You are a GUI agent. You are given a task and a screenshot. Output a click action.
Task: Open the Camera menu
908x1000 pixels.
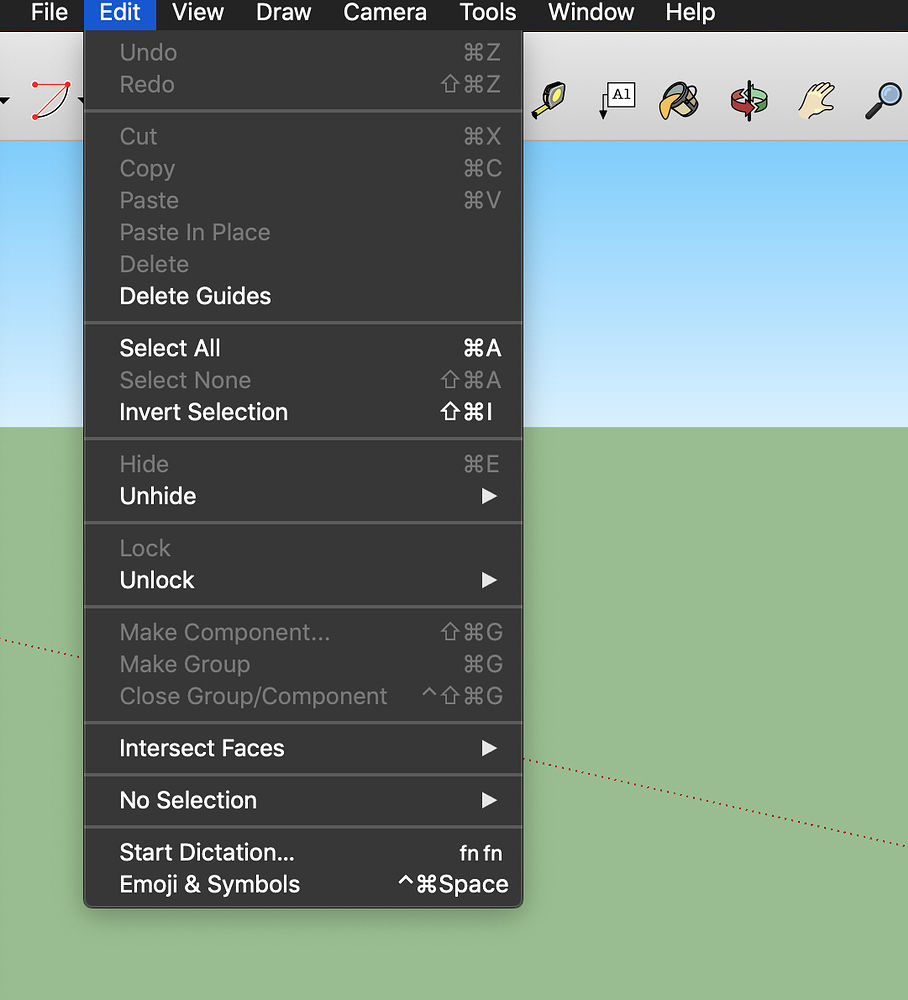tap(385, 14)
